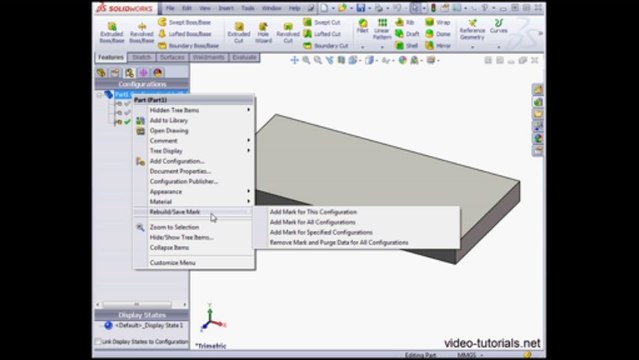Open the File menu
Screen dimensions: 639x360
tap(170, 8)
